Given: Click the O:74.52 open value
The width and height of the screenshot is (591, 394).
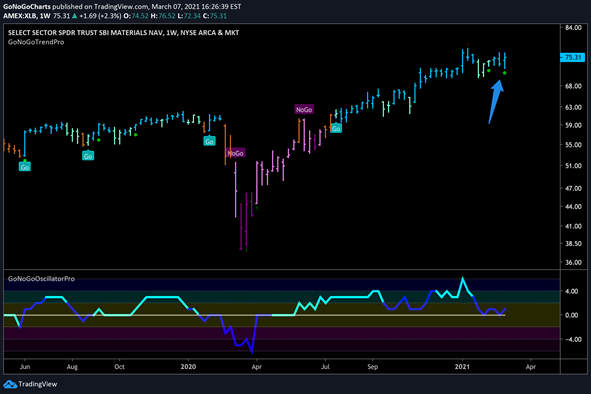Looking at the screenshot, I should [136, 16].
